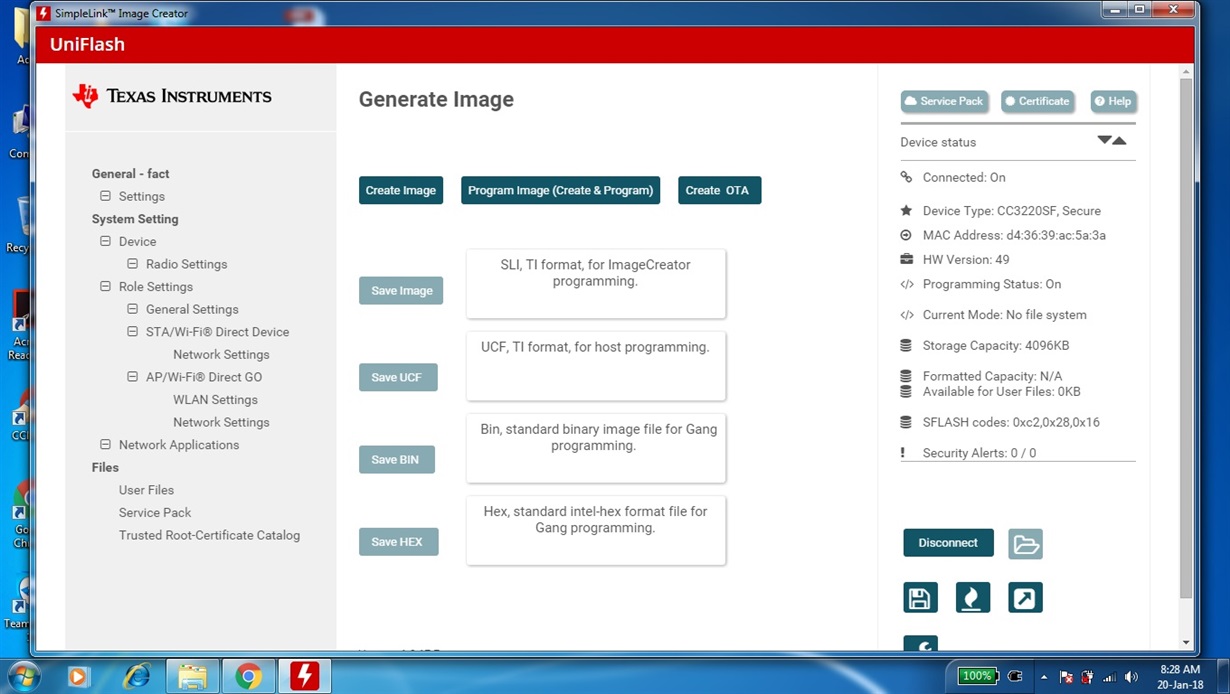Click the HW Version briefcase icon
Screen dimensions: 1230x694
(906, 259)
